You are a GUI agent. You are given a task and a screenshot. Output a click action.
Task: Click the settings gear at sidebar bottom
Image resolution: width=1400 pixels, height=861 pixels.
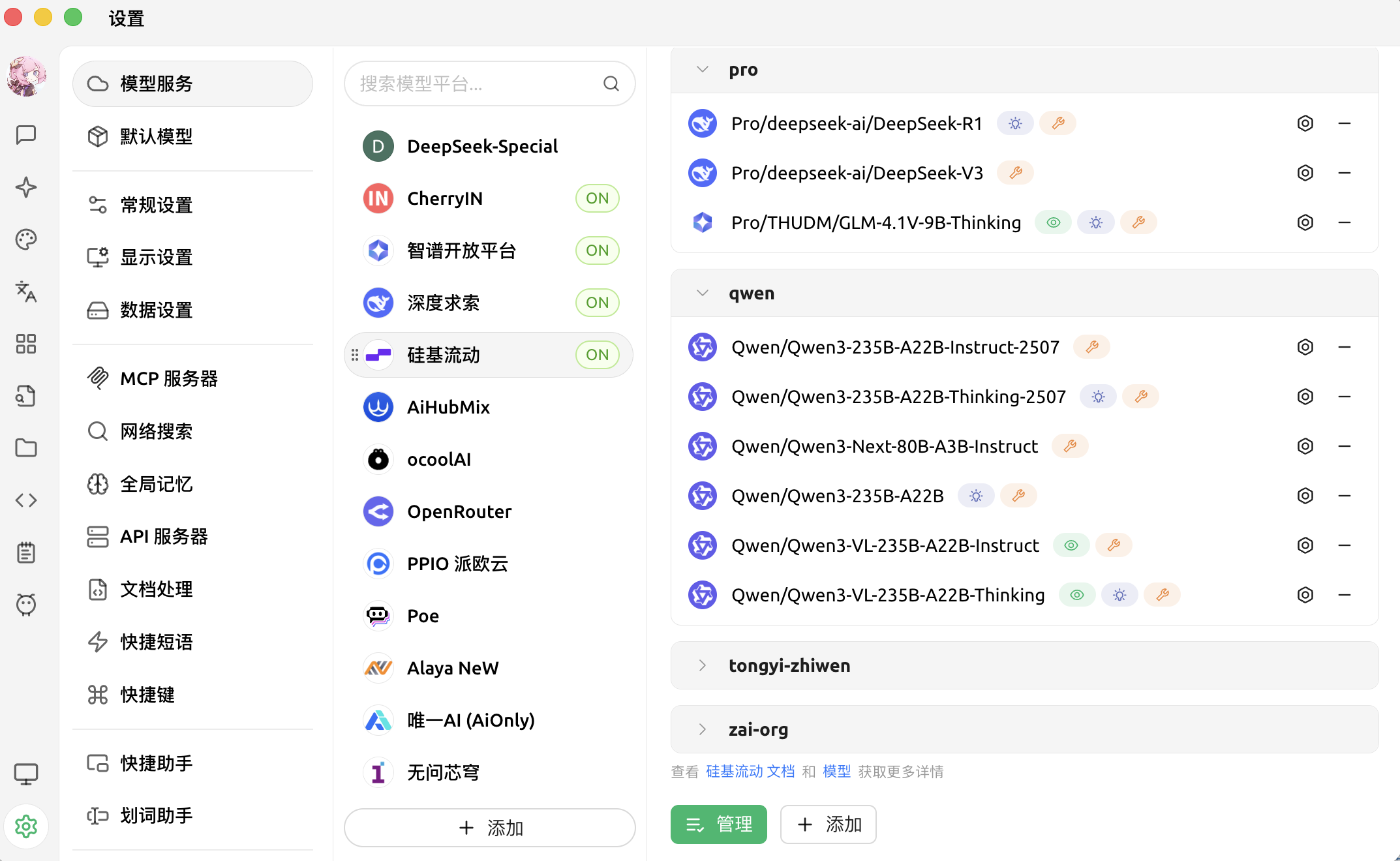(x=26, y=826)
